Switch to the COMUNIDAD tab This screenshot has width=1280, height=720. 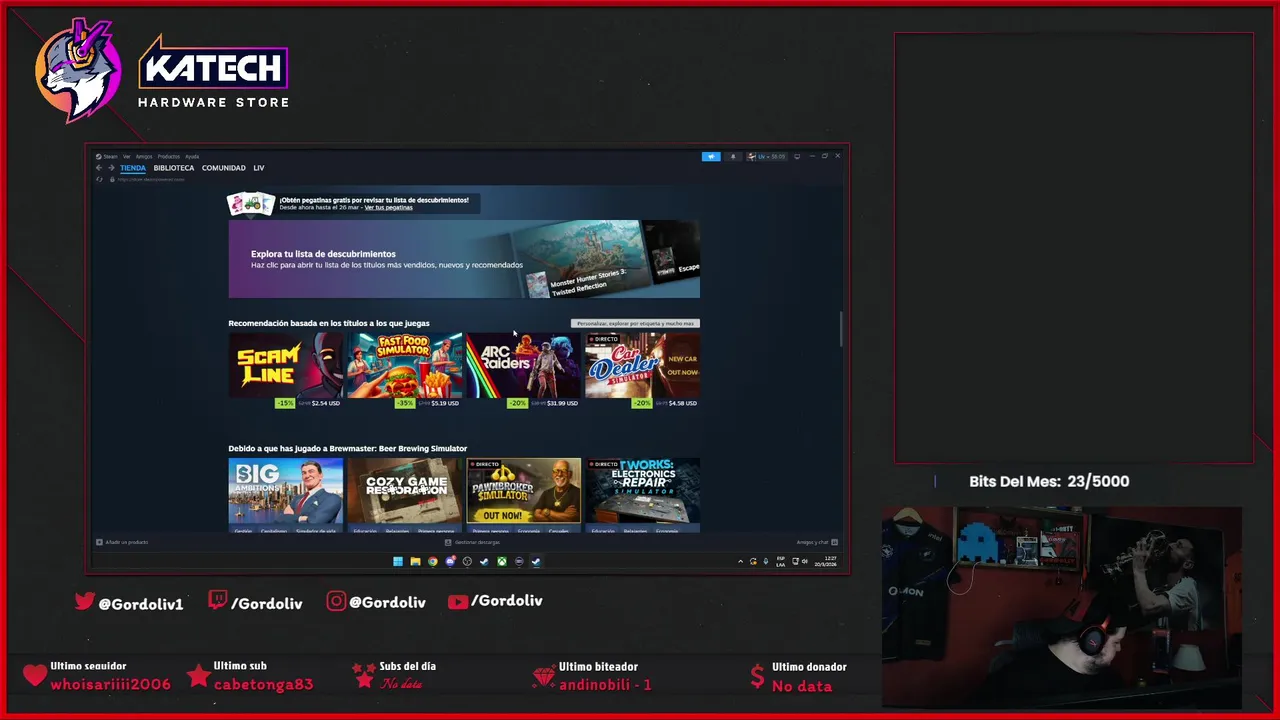[x=223, y=168]
